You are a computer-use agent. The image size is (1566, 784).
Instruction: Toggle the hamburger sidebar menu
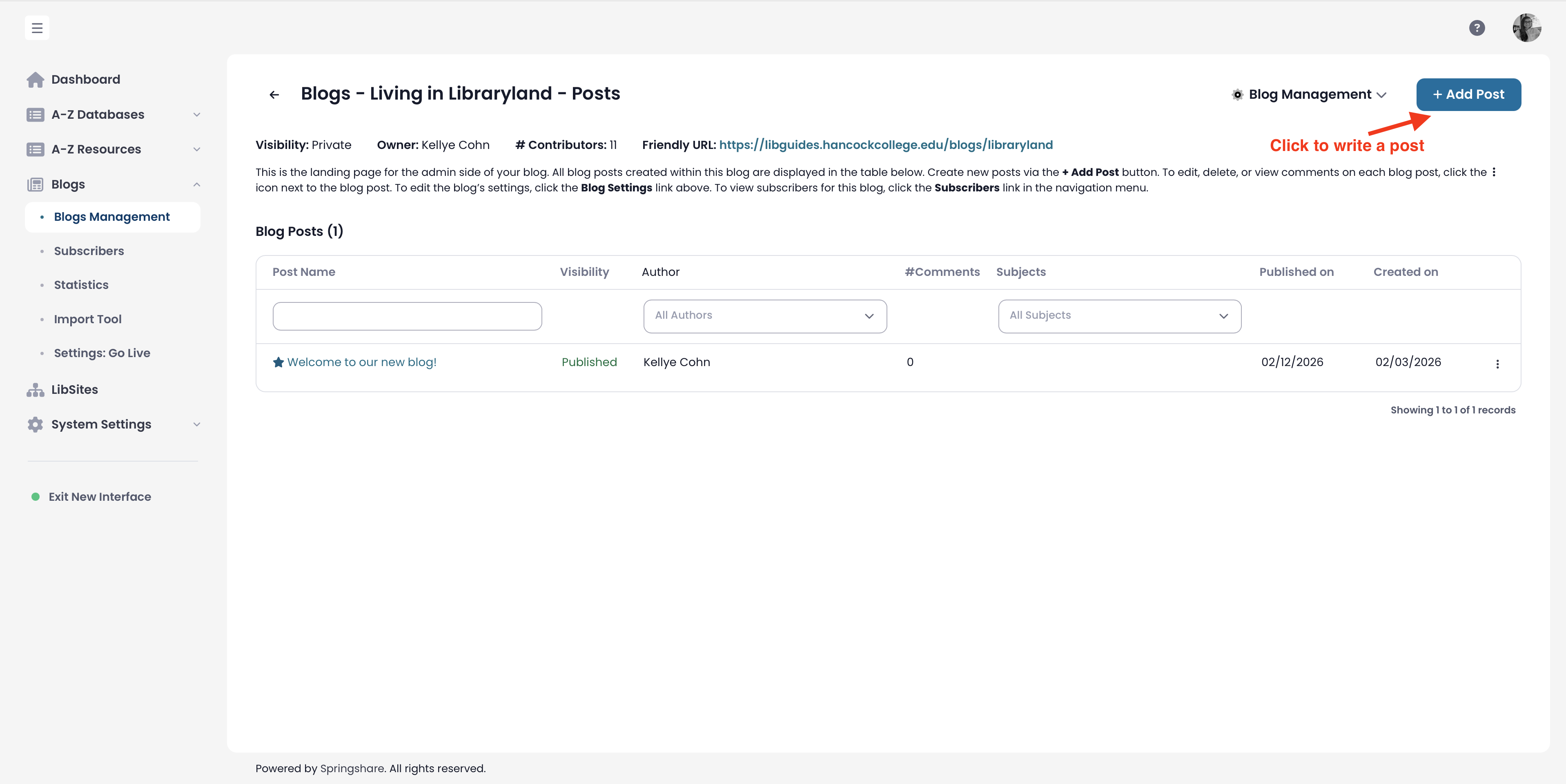(37, 28)
